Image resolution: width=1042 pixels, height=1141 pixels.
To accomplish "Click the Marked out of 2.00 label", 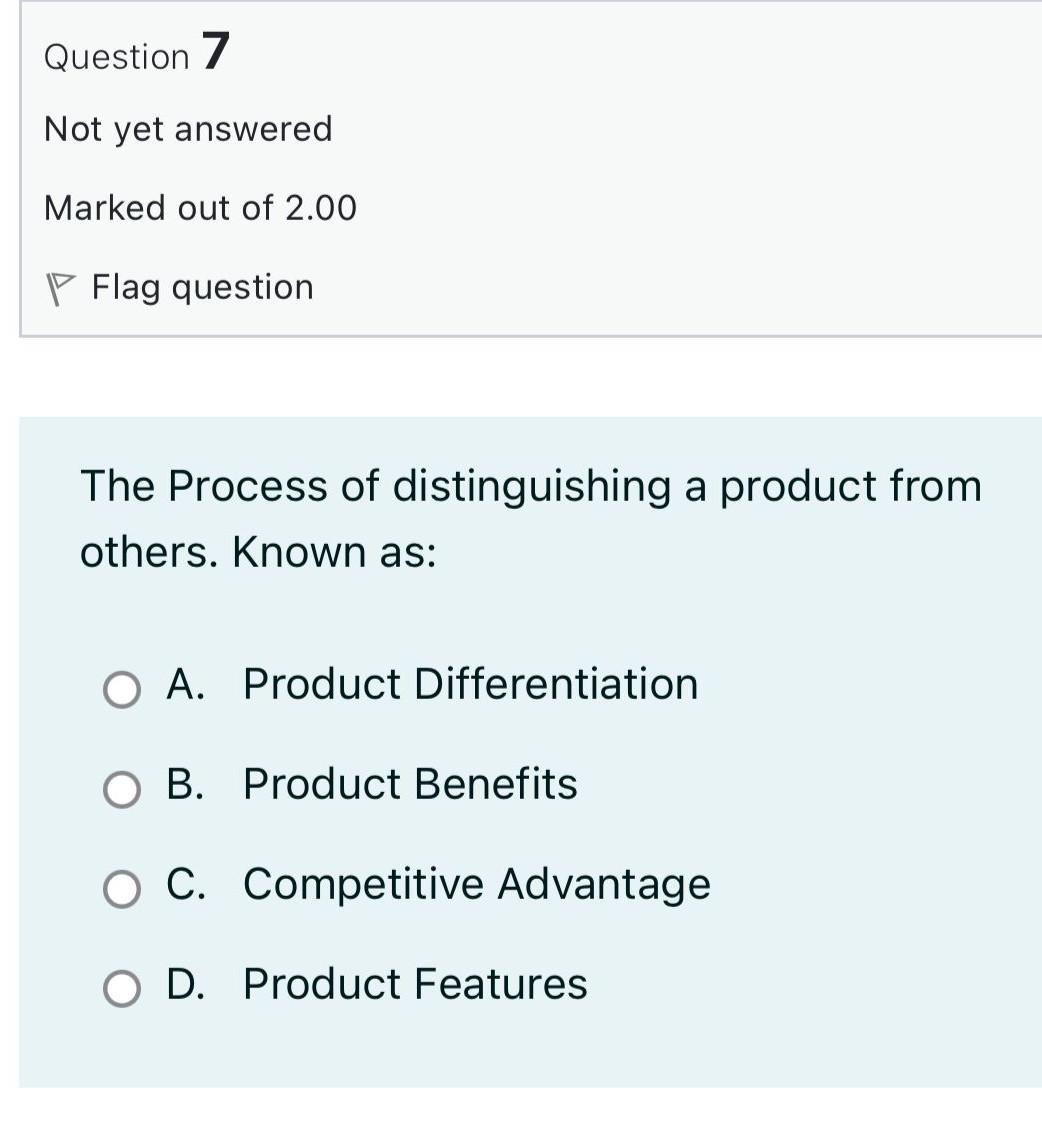I will click(x=199, y=207).
